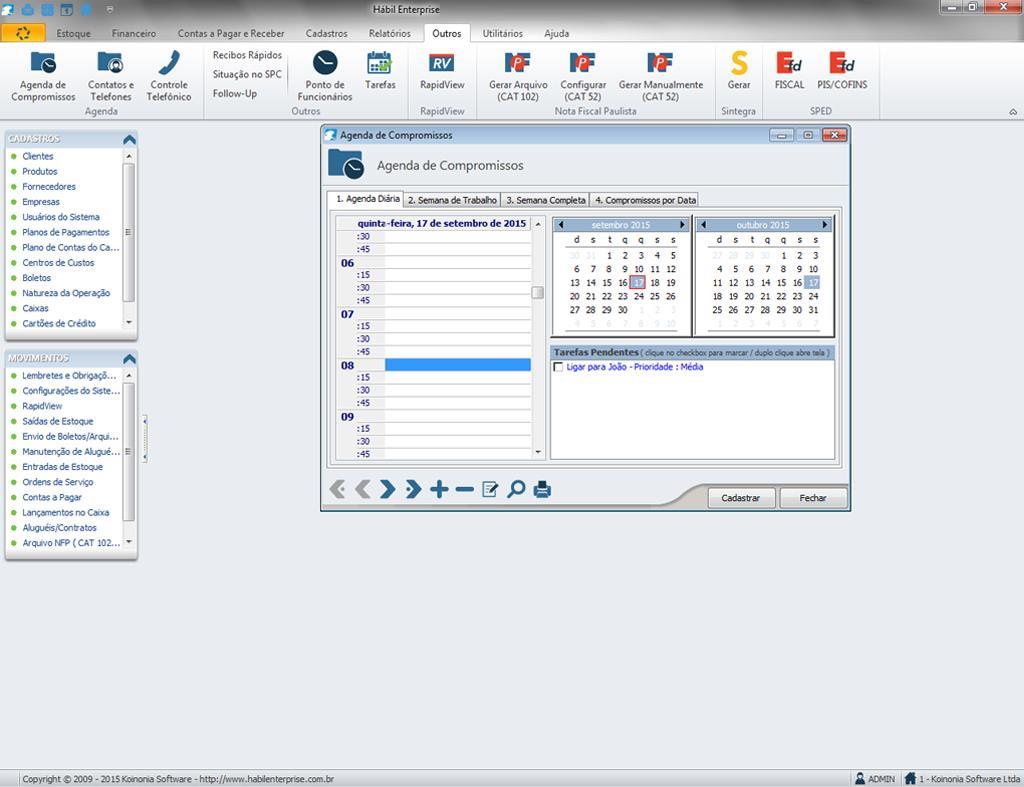Click Cadastros list scrollbar down arrow
The height and width of the screenshot is (787, 1024).
coord(129,322)
